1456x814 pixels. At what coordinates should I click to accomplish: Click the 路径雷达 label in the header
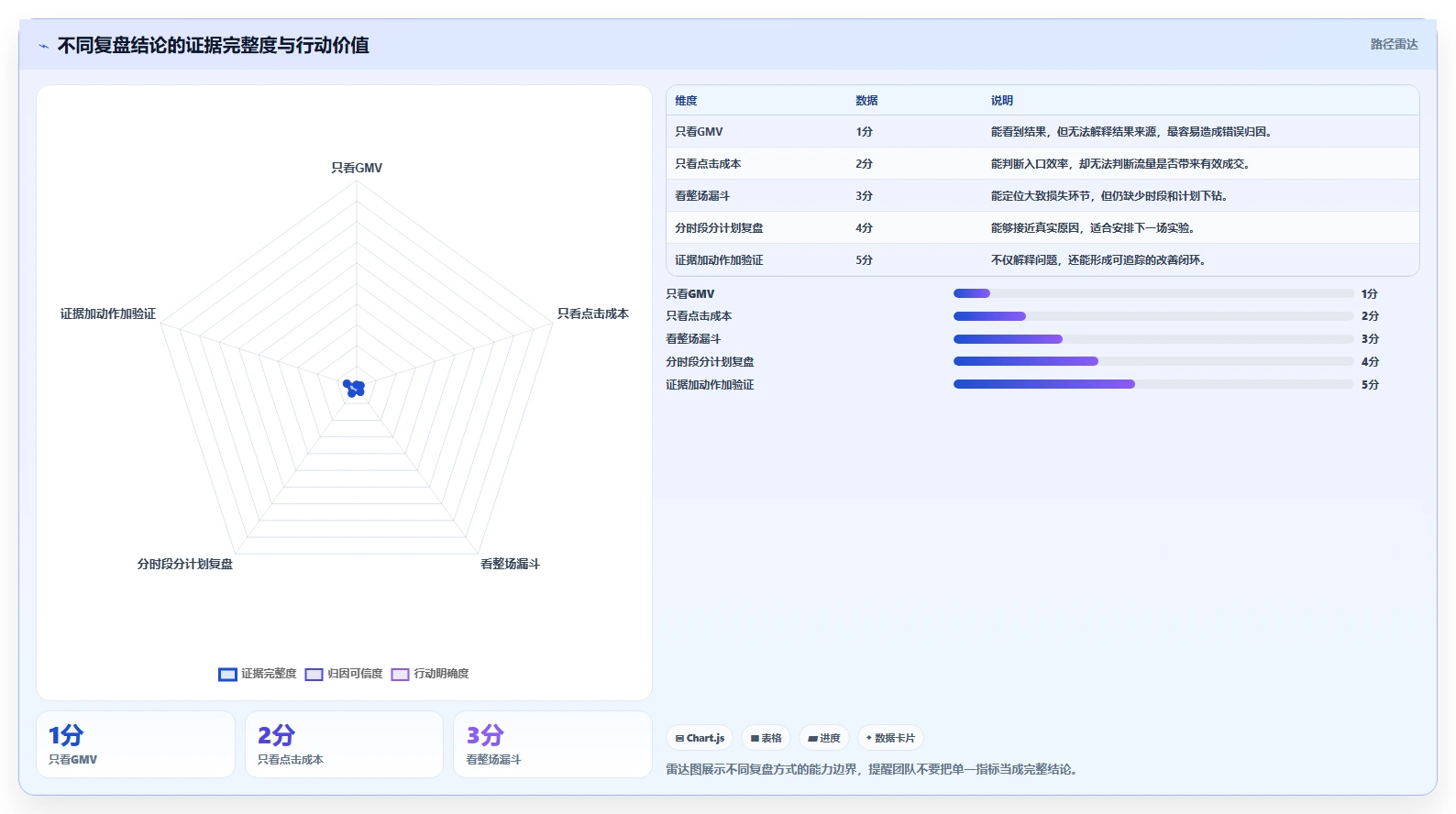click(1394, 44)
